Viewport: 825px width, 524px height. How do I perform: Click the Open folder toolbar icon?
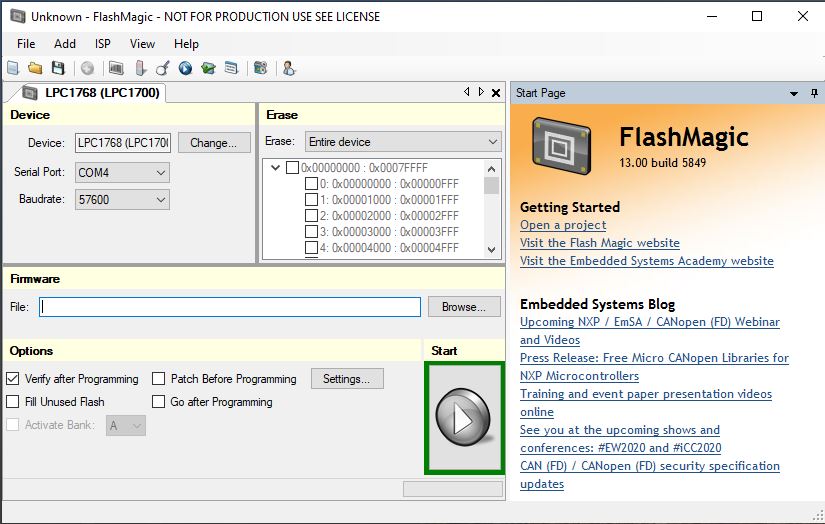click(35, 68)
